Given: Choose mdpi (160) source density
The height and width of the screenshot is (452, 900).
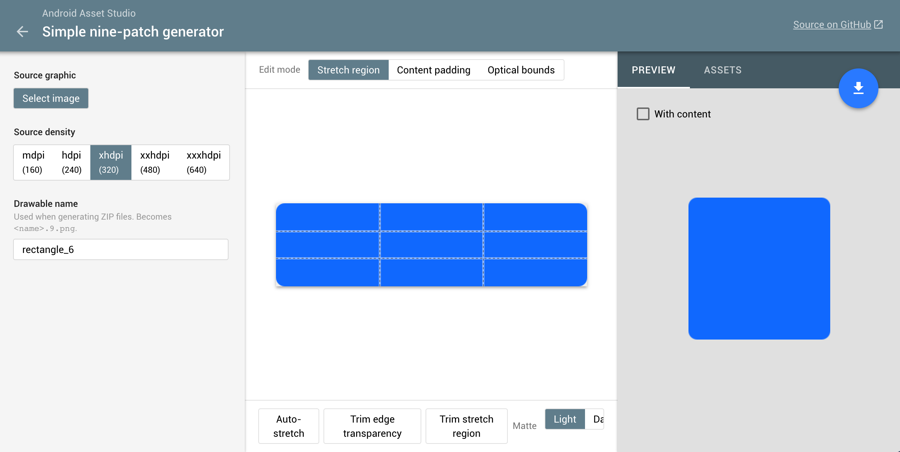Looking at the screenshot, I should tap(33, 163).
